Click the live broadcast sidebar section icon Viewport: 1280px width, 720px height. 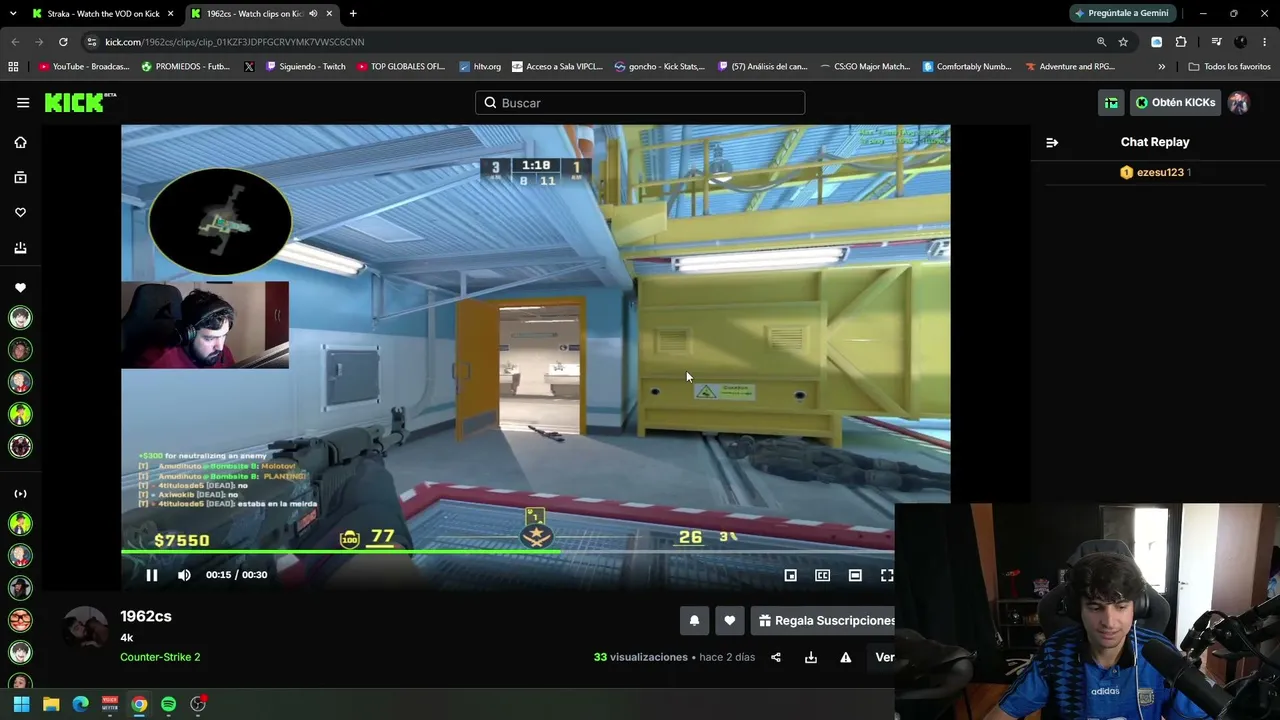[x=20, y=493]
